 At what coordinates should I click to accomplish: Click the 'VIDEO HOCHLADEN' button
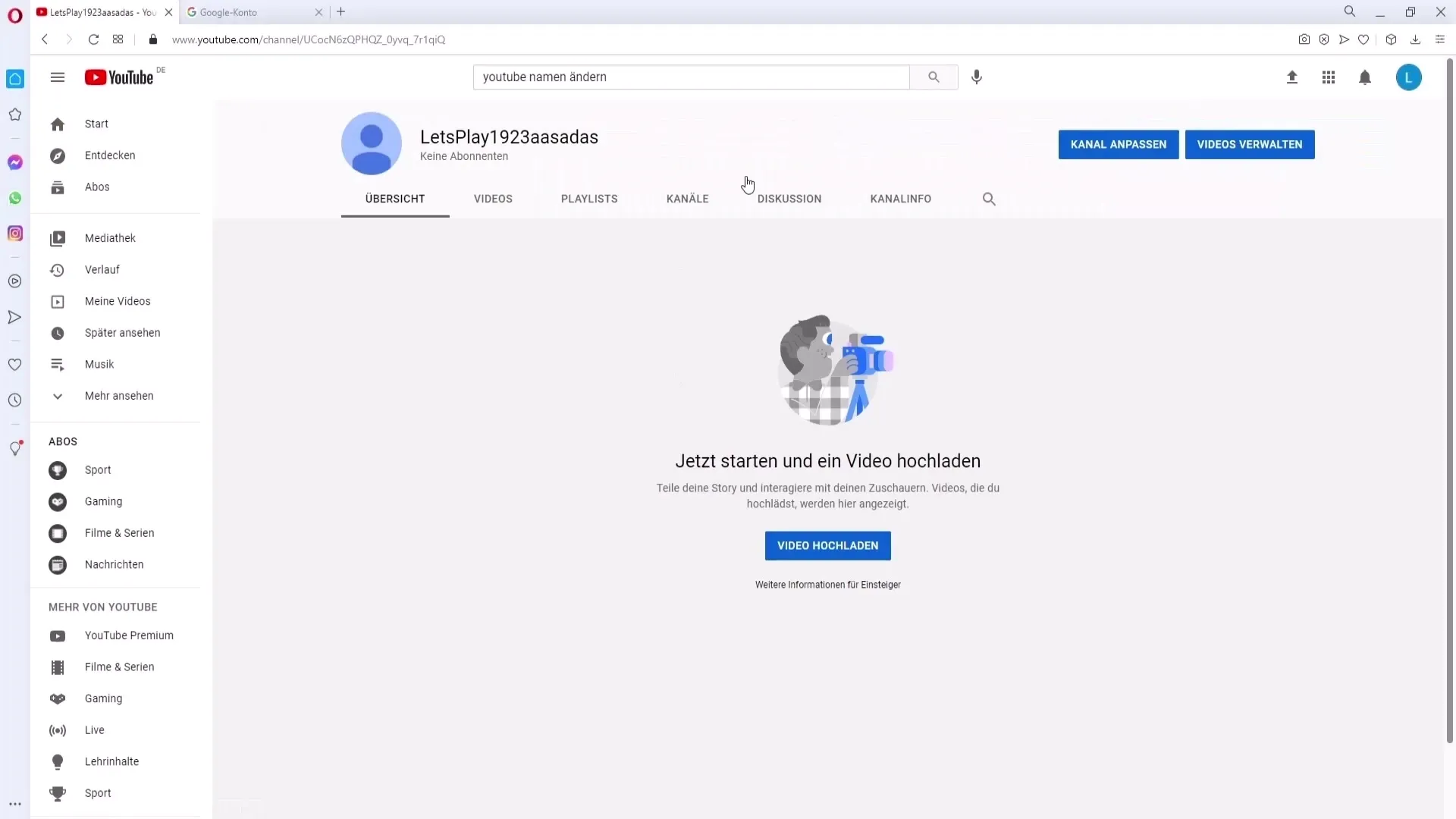pyautogui.click(x=827, y=545)
